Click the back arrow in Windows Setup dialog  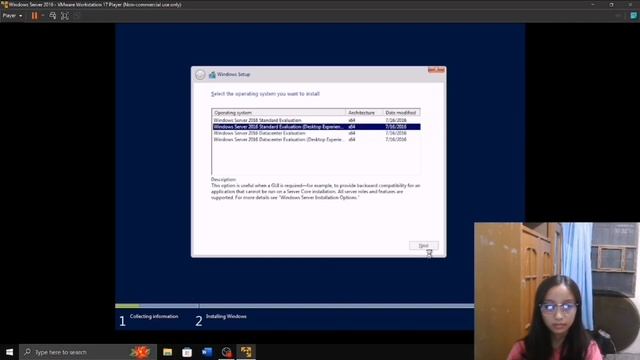point(200,75)
